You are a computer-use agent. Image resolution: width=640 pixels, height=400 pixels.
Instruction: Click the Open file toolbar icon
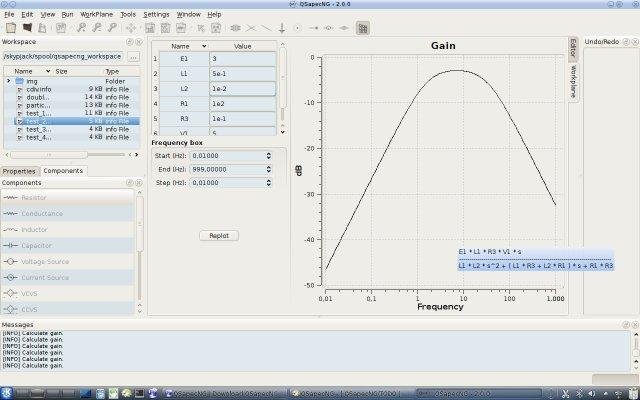[27, 28]
